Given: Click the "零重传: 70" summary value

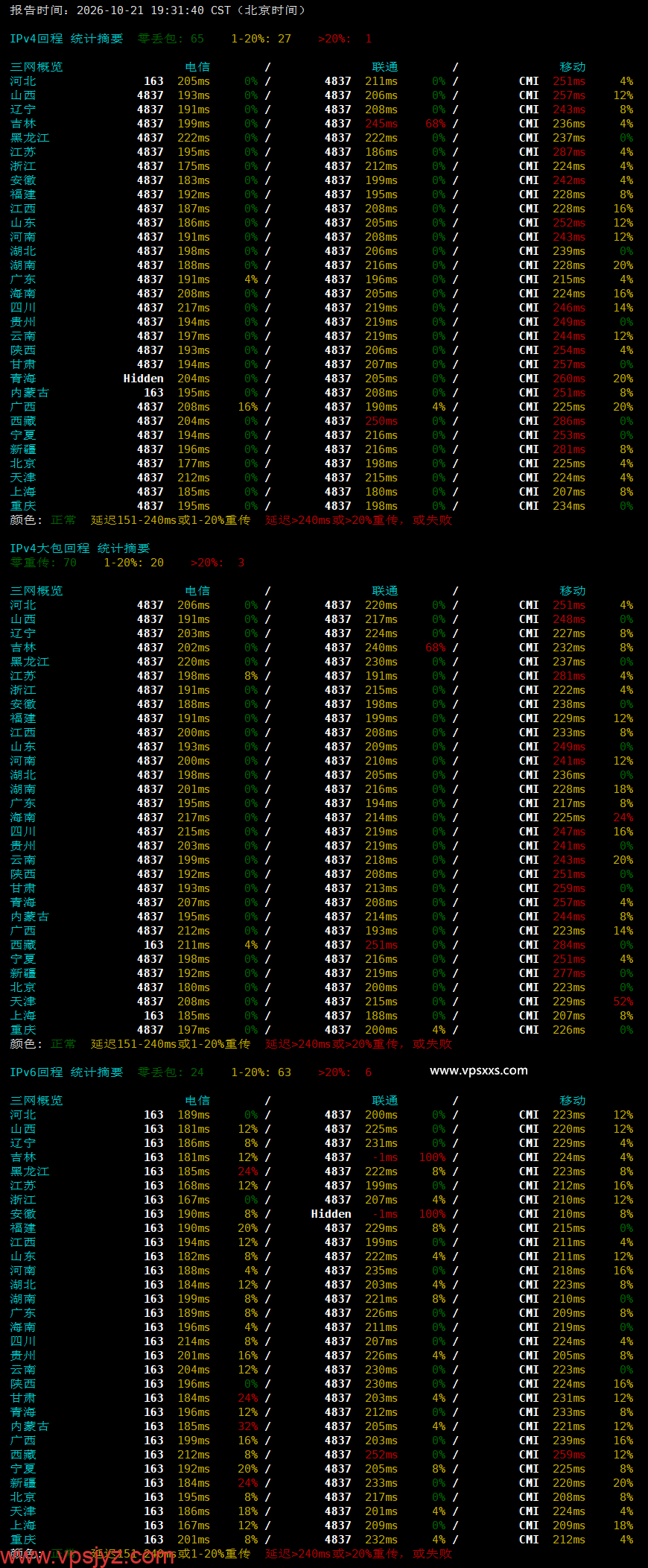Looking at the screenshot, I should (43, 563).
